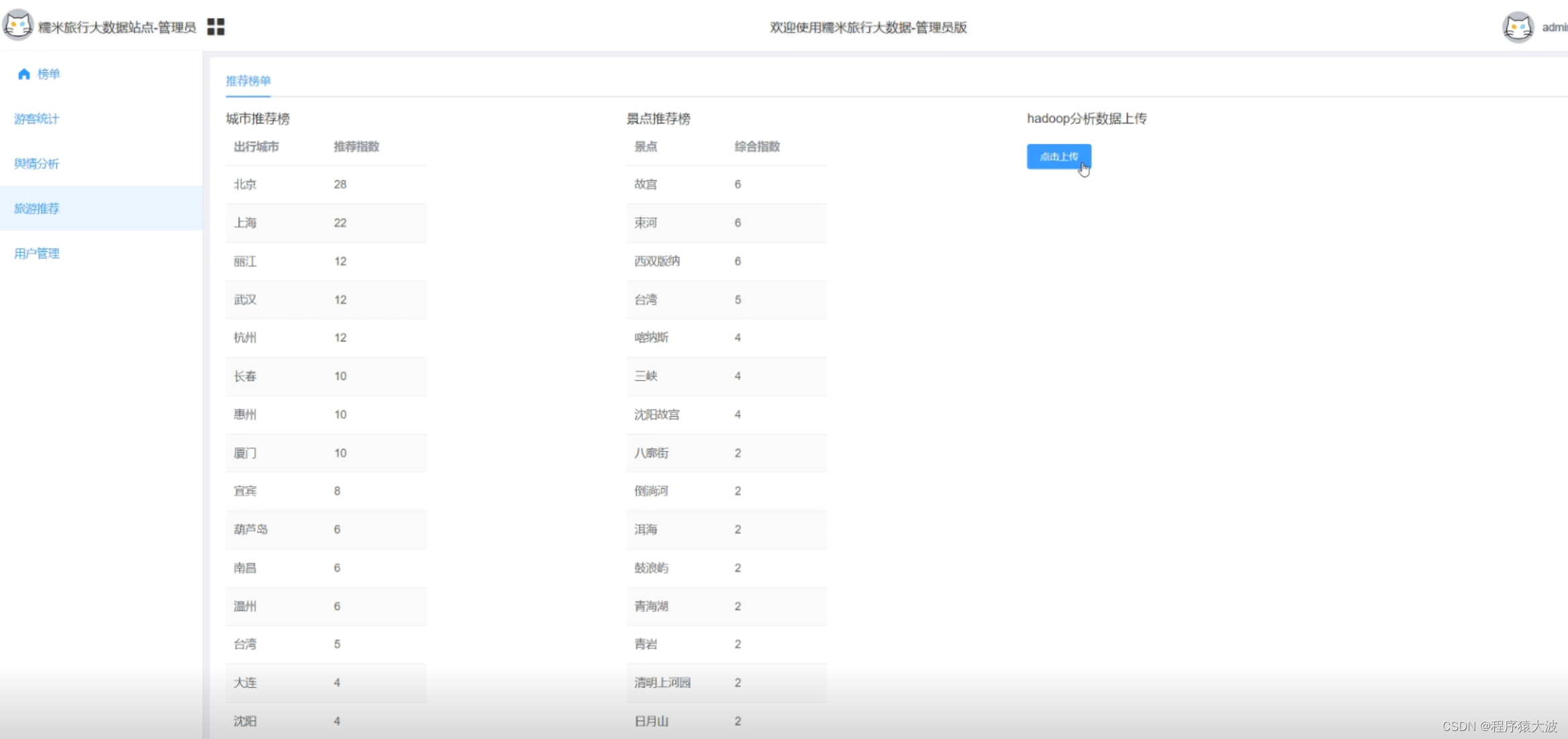Click the admin username text at top right
1568x739 pixels.
(x=1556, y=27)
